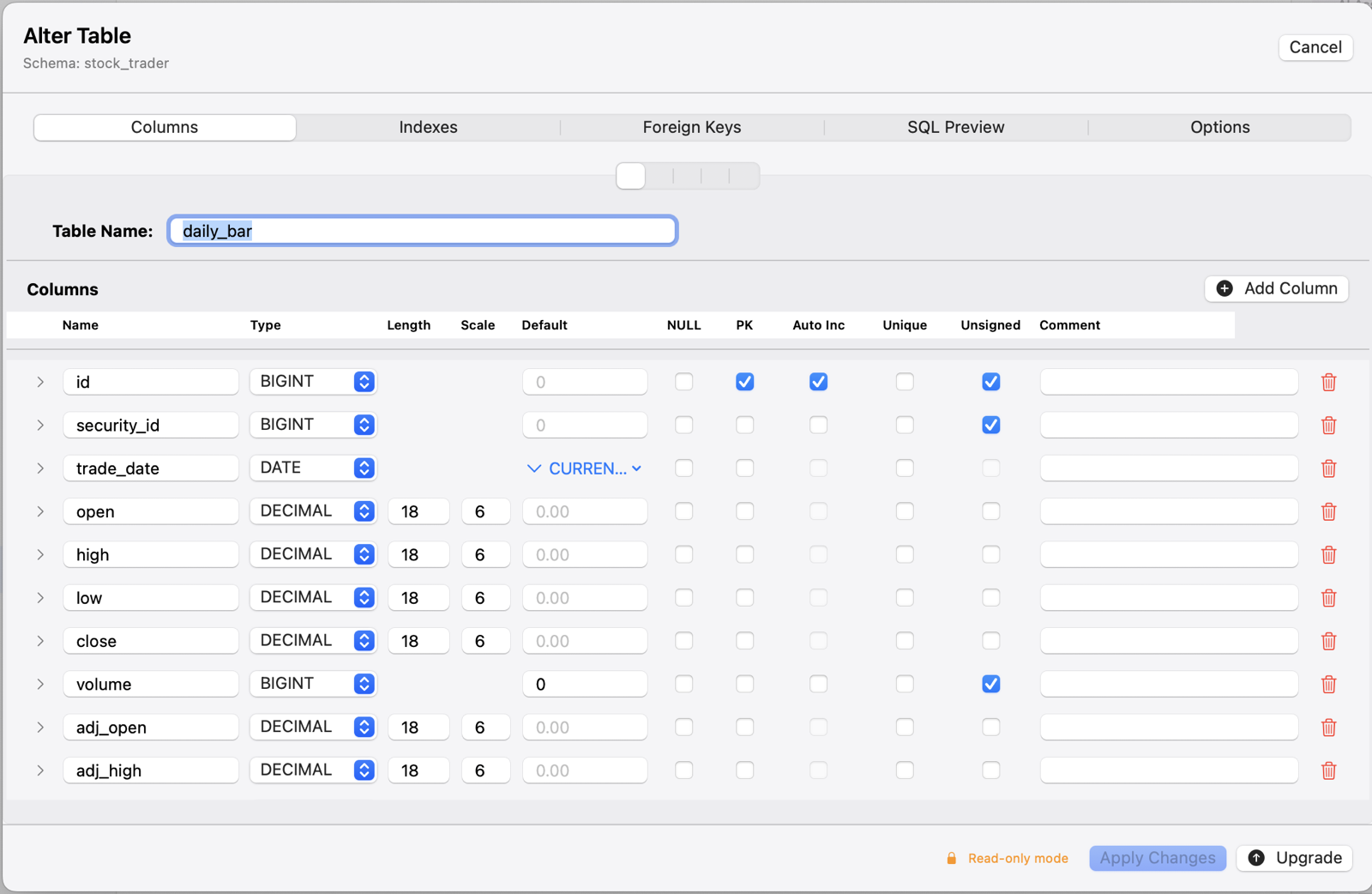Click Add Column button
The width and height of the screenshot is (1372, 894).
coord(1277,288)
